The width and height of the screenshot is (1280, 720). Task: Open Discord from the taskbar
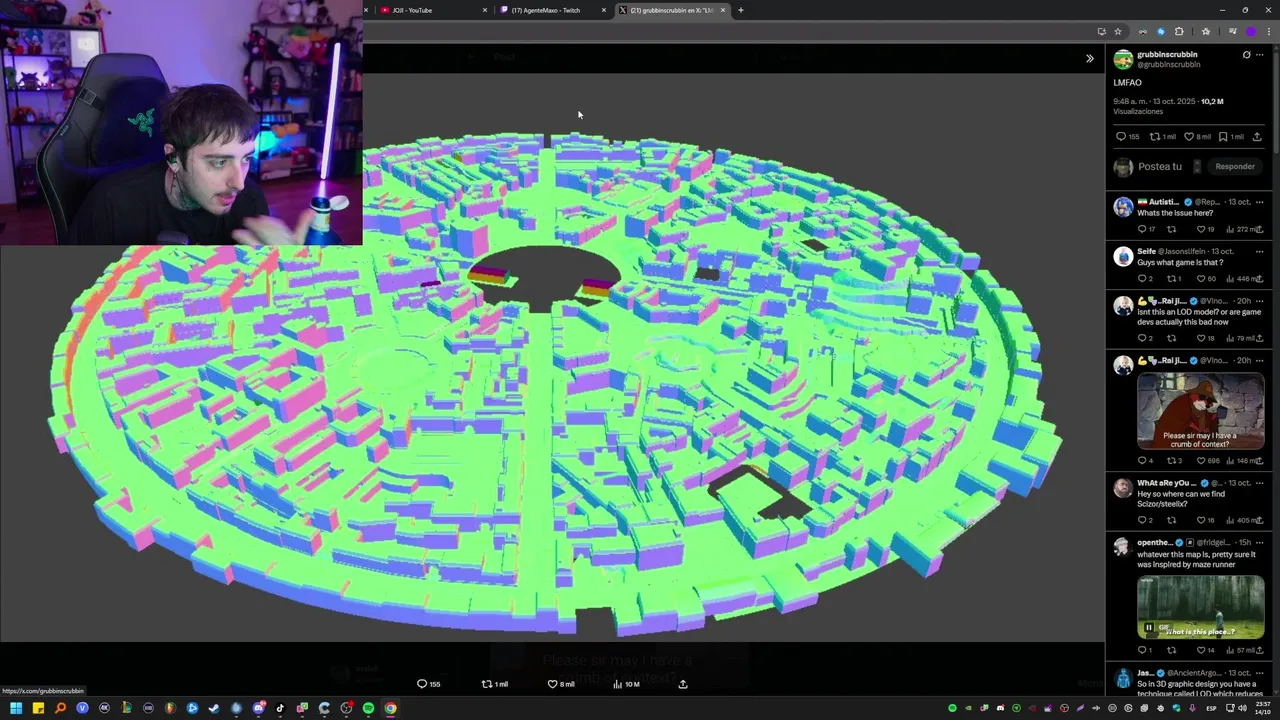258,708
